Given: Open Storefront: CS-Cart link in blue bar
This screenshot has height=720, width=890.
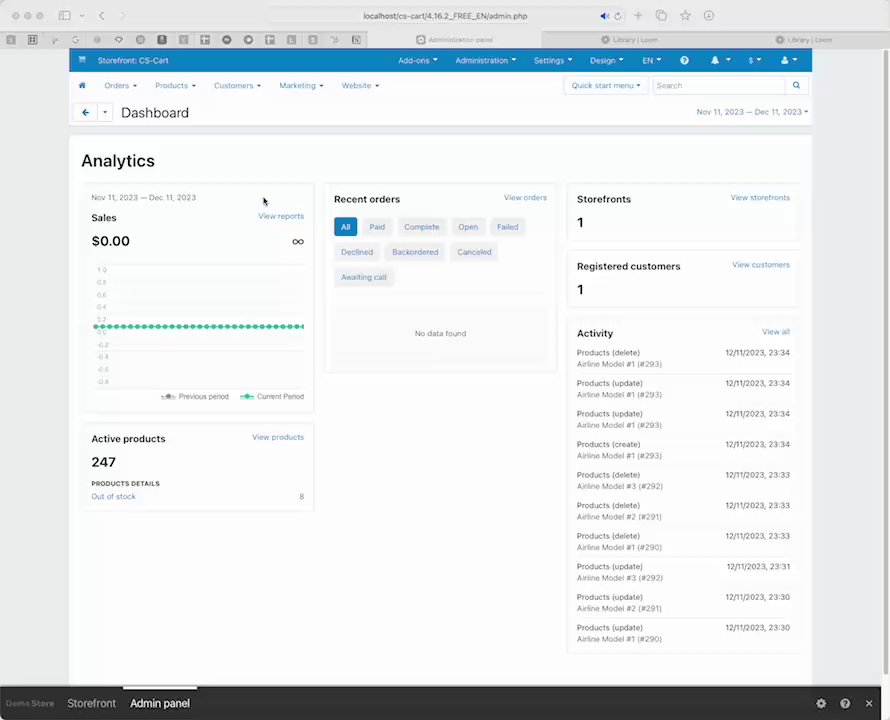Looking at the screenshot, I should click(133, 60).
